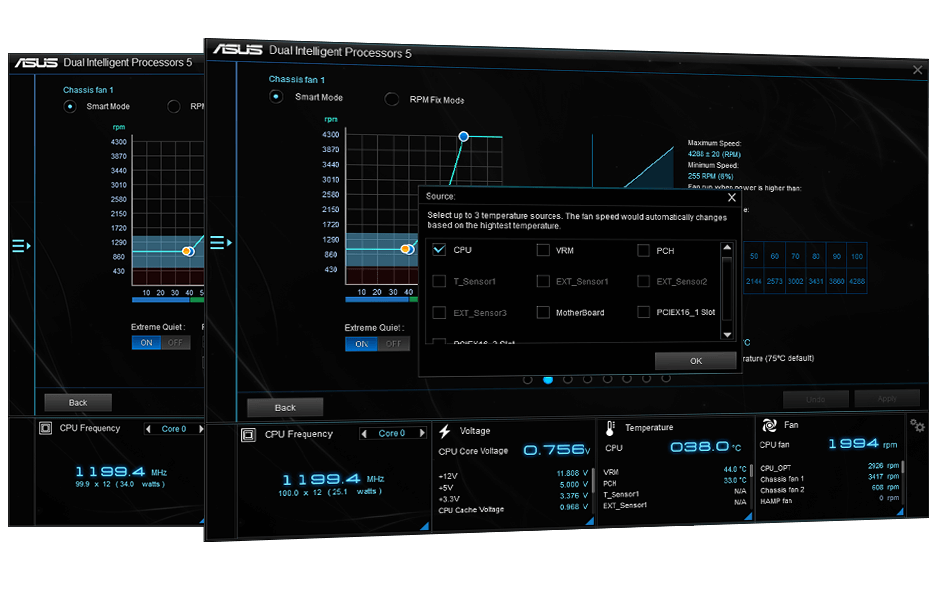Screen dimensions: 940x598
Task: Select orange fan curve point in front window
Action: (406, 249)
